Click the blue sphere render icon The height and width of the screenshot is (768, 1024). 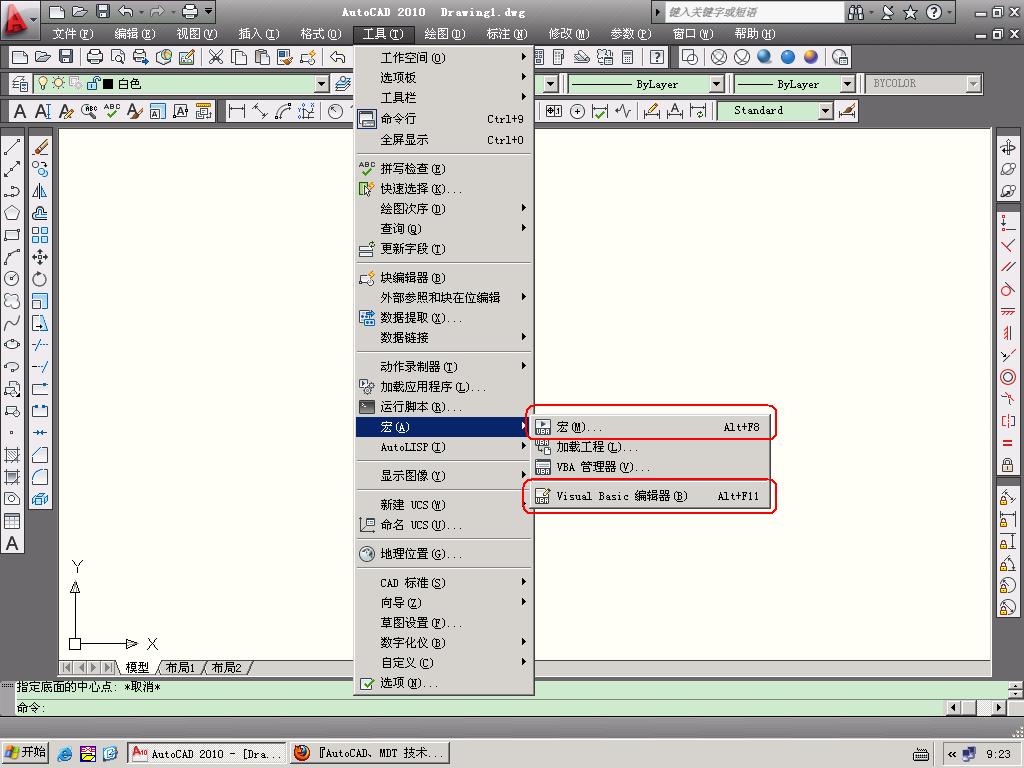coord(788,57)
